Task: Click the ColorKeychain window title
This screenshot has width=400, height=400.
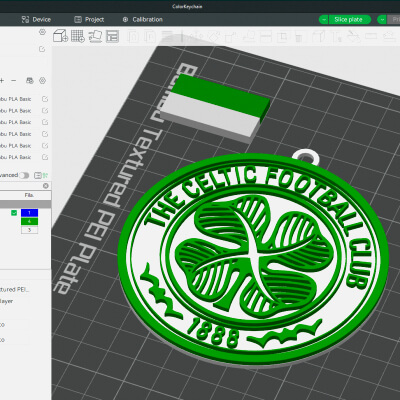Action: [x=187, y=6]
